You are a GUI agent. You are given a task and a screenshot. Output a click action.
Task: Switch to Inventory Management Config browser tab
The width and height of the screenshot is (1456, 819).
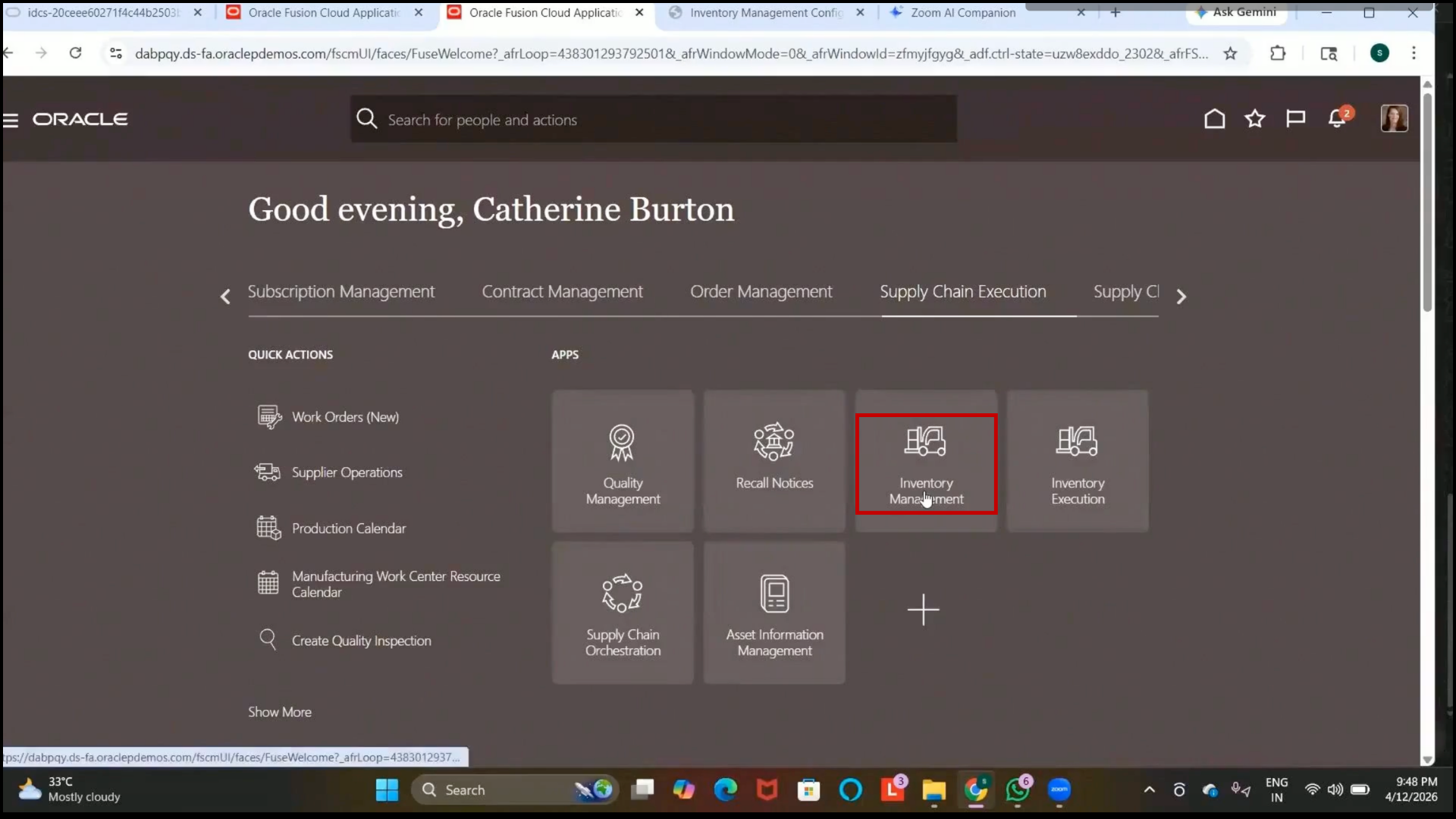pyautogui.click(x=766, y=13)
